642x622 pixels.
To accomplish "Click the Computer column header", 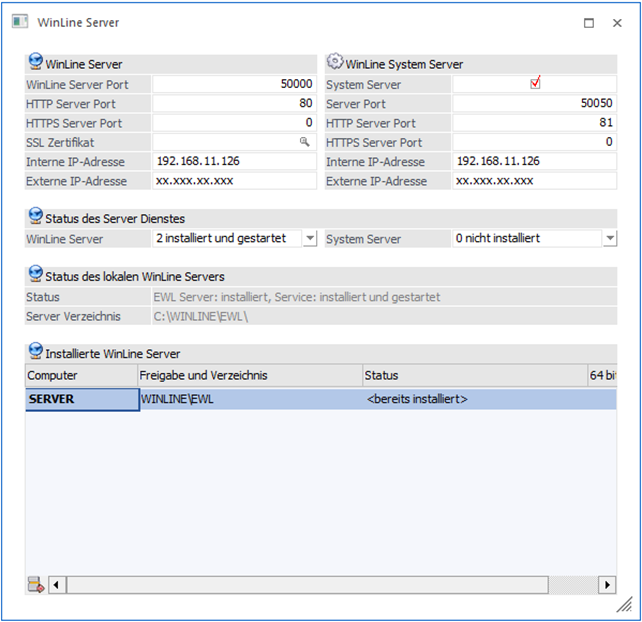I will (x=81, y=375).
